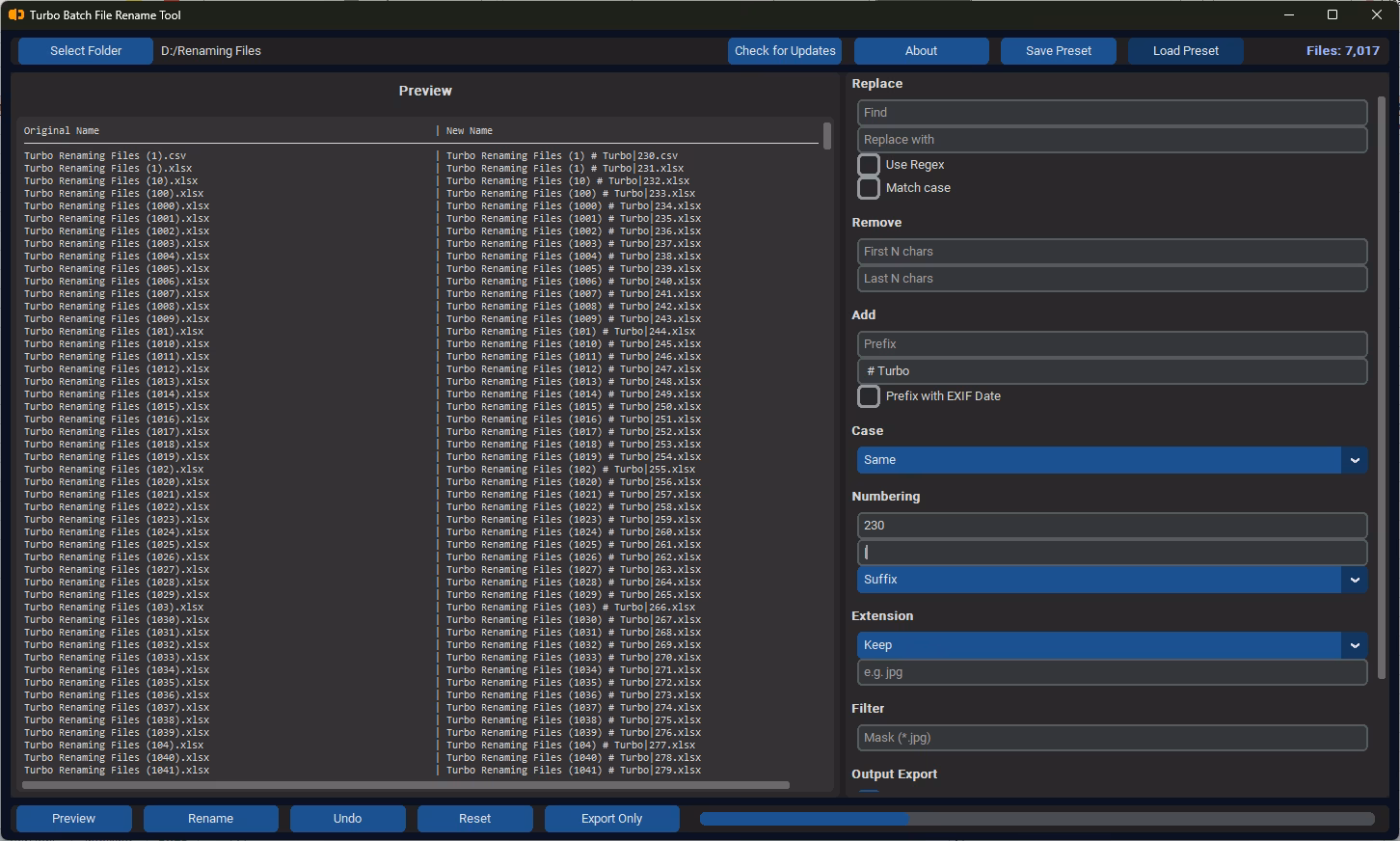Viewport: 1400px width, 841px height.
Task: Click the 'Files: 7,017' counter
Action: [1342, 51]
